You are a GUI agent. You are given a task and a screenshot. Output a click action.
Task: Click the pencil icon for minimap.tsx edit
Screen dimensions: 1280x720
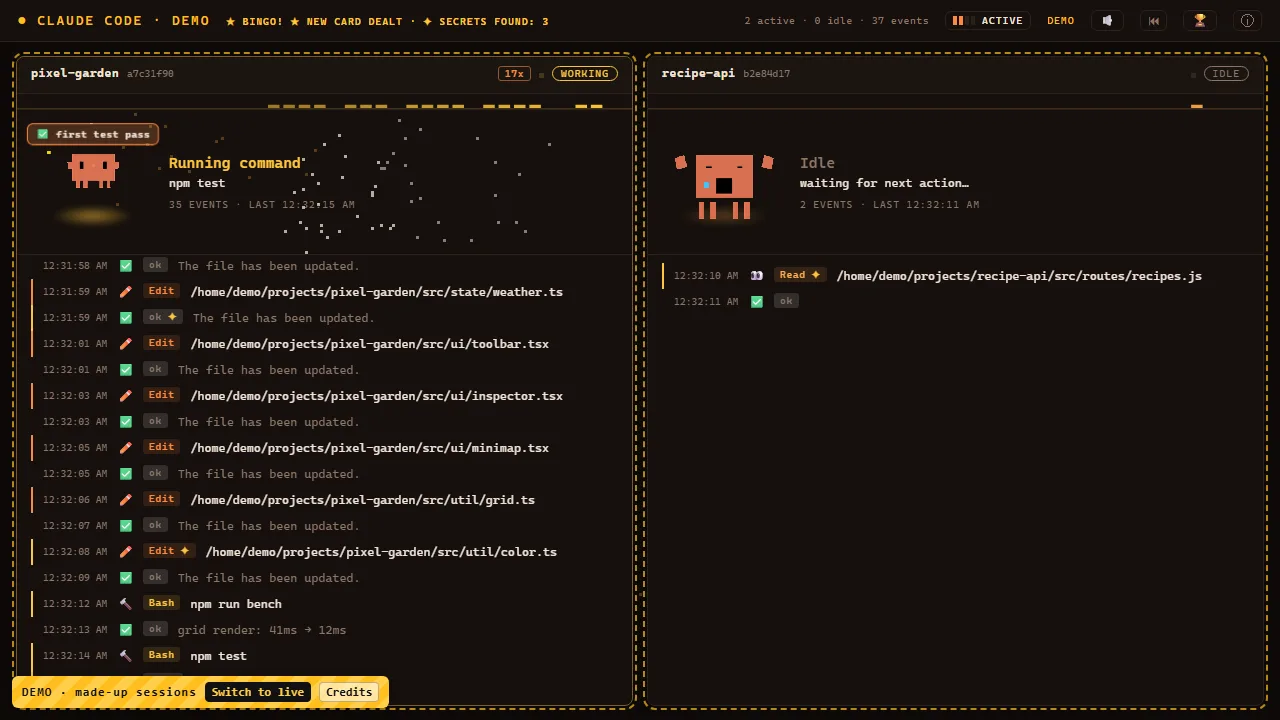pos(126,448)
